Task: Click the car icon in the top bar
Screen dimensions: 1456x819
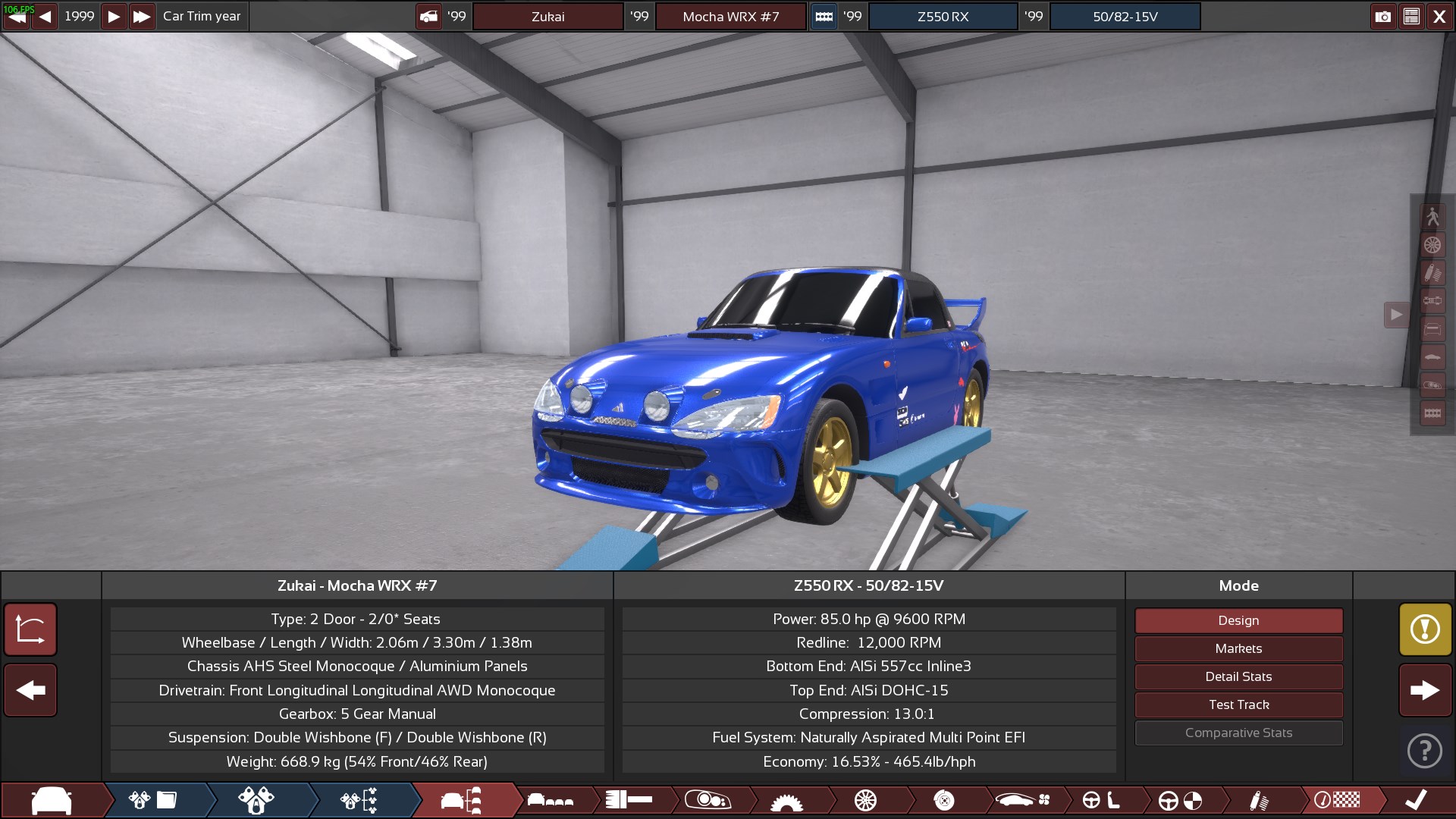Action: pos(428,16)
